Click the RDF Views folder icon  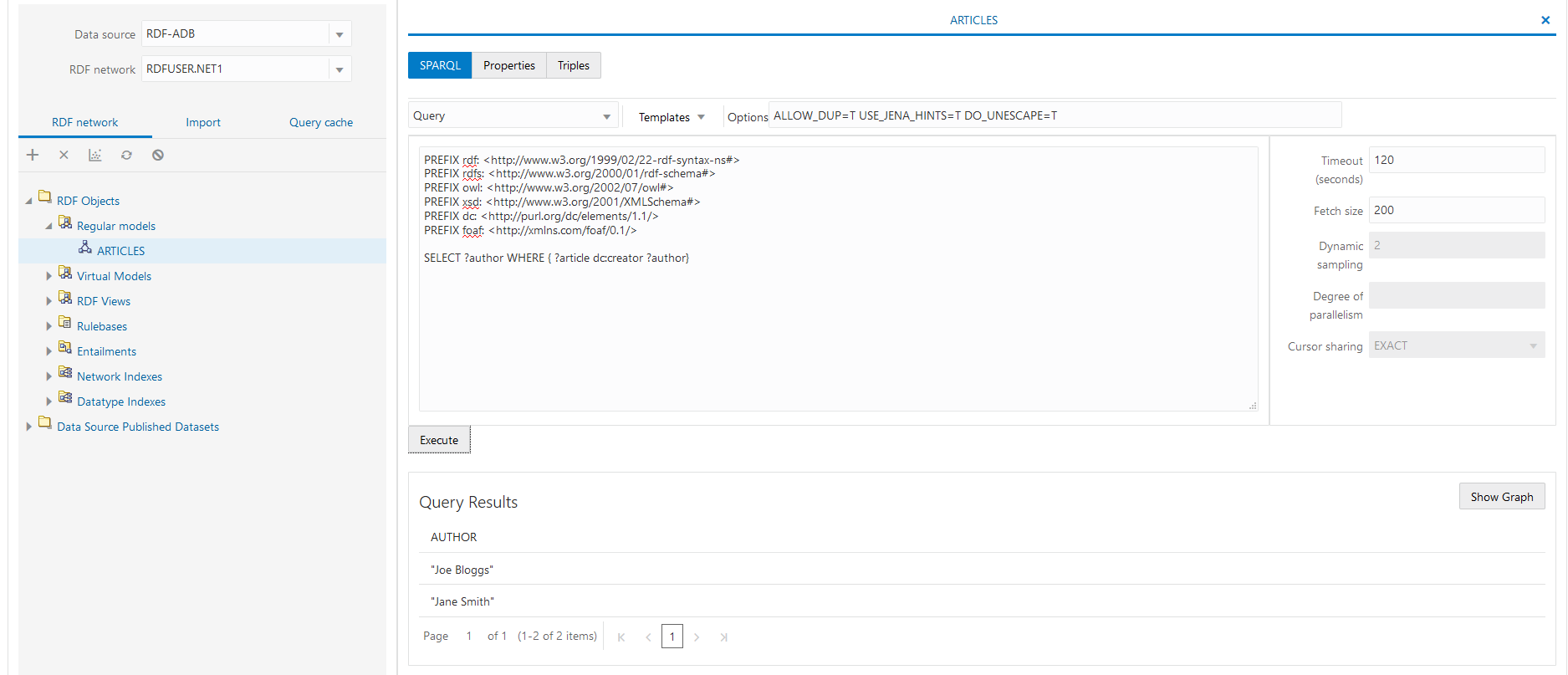click(65, 297)
